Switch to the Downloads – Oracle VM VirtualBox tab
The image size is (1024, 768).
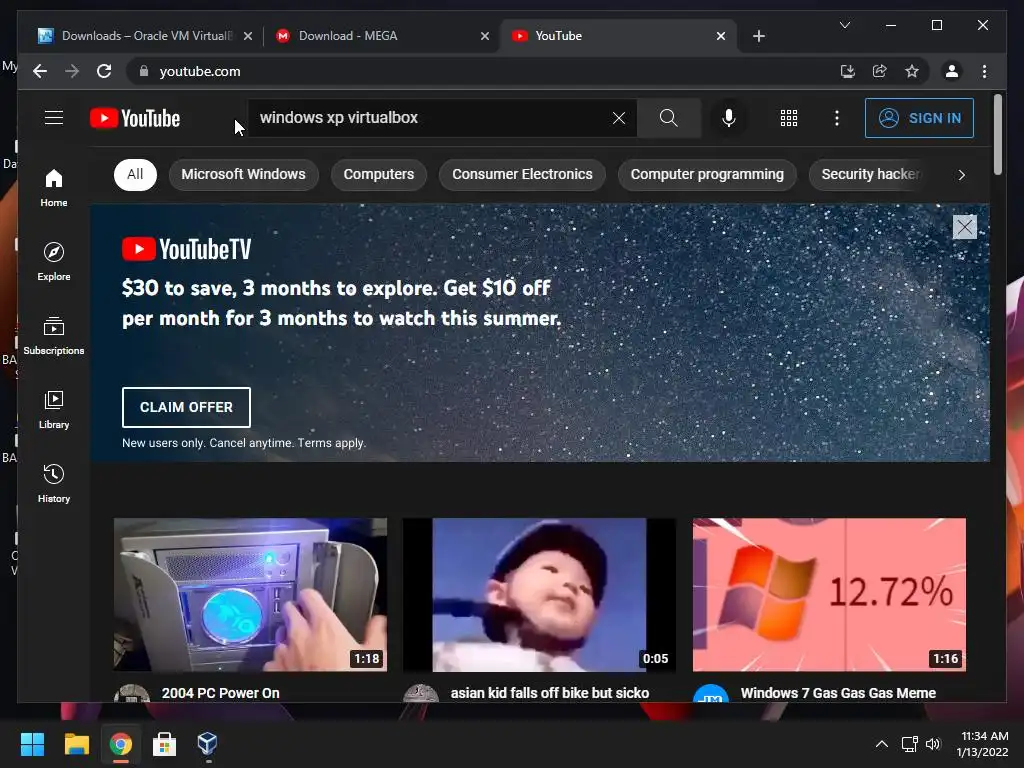click(145, 36)
